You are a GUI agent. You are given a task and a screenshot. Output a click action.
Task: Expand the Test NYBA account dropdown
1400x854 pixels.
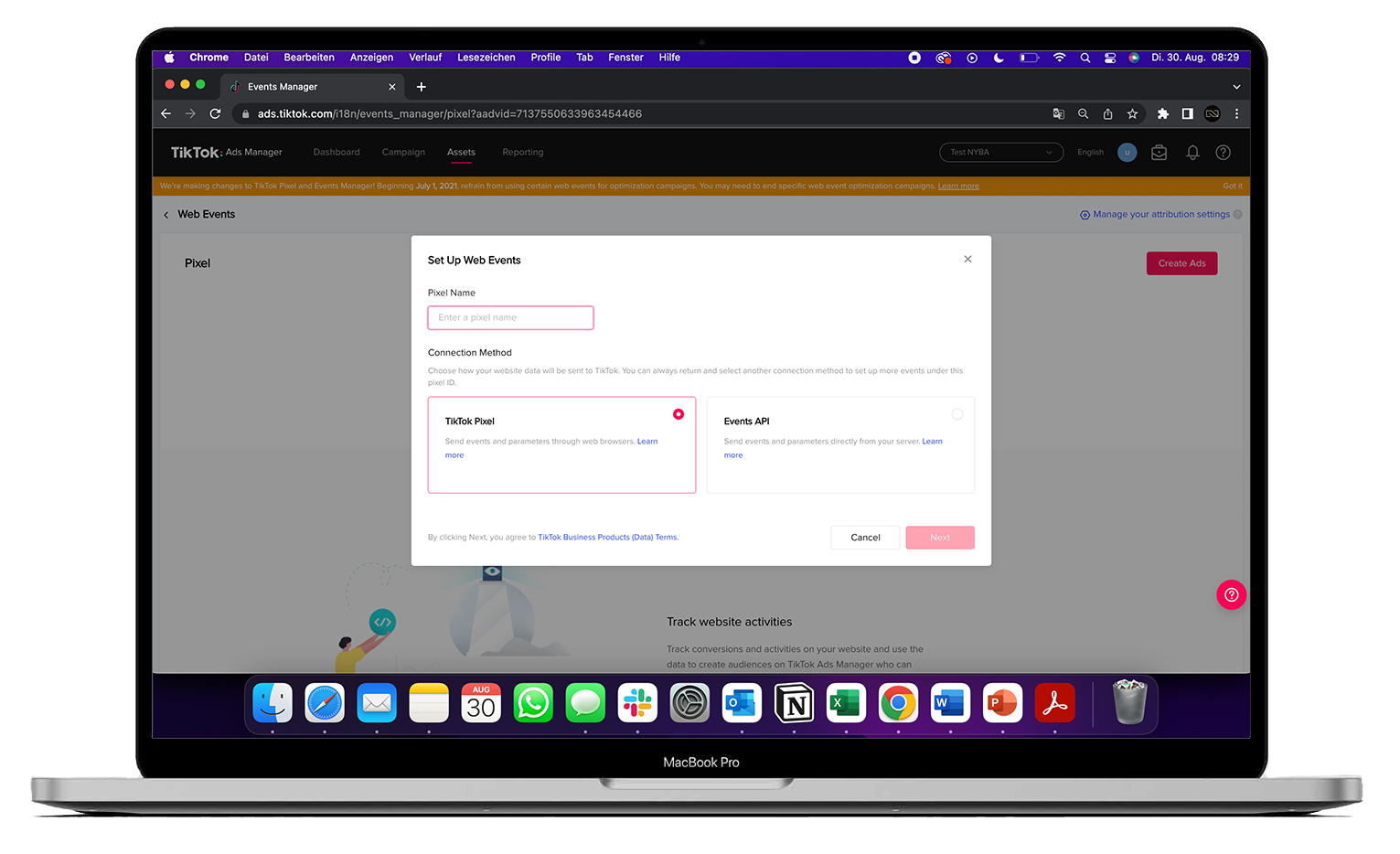pyautogui.click(x=1001, y=153)
